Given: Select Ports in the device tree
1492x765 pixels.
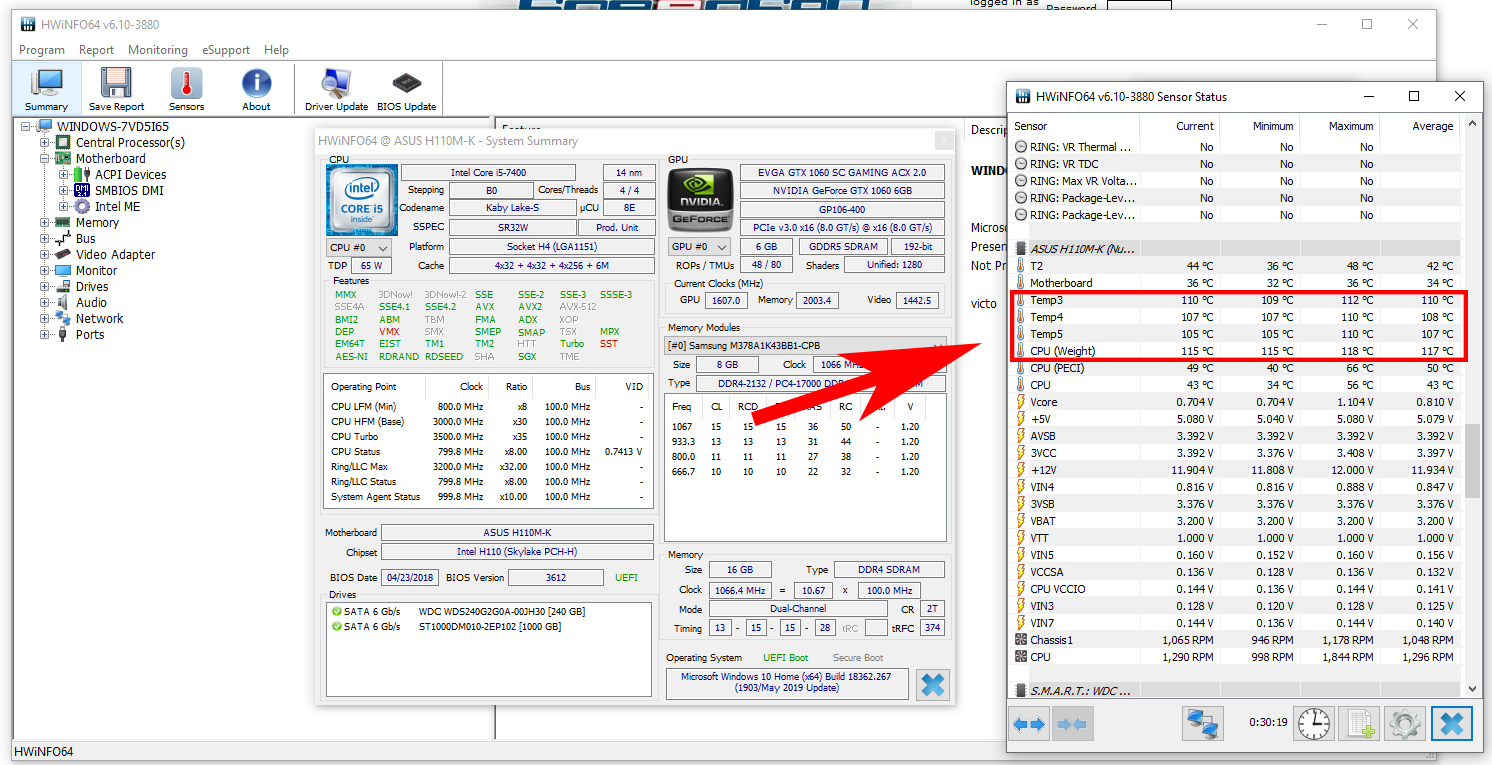Looking at the screenshot, I should [x=89, y=335].
